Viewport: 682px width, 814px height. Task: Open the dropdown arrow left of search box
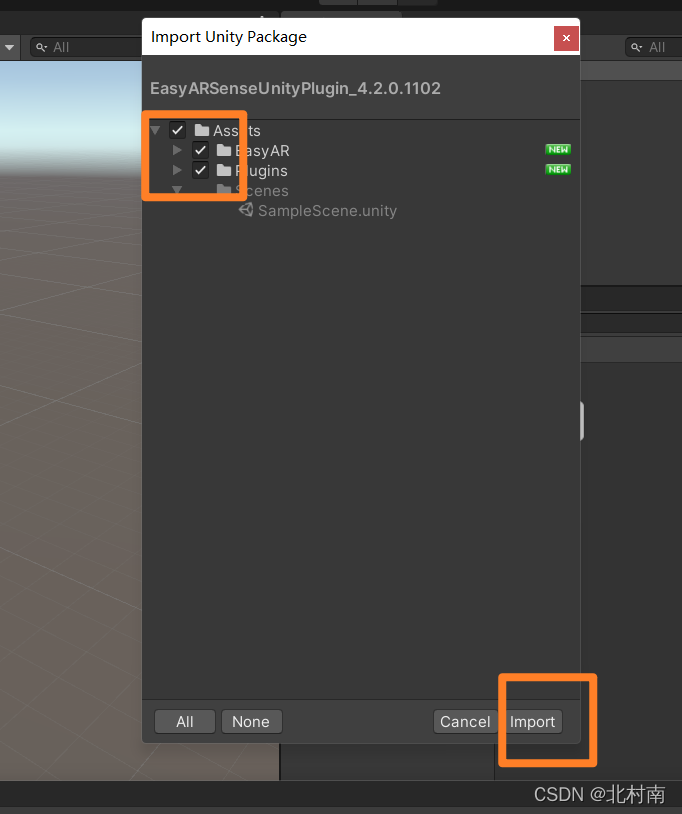click(x=9, y=47)
